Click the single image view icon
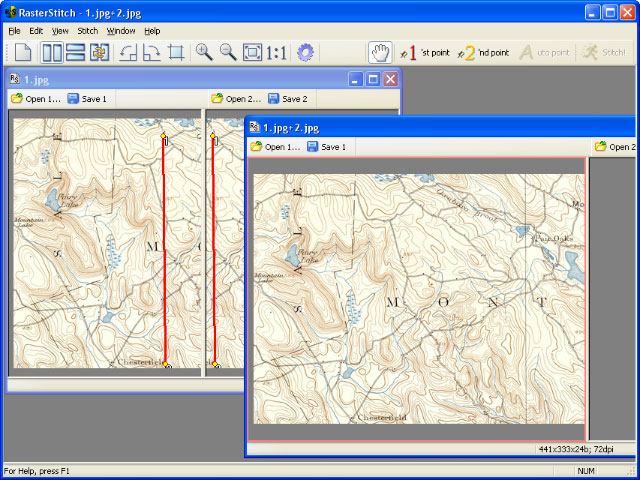This screenshot has width=640, height=480. pyautogui.click(x=23, y=52)
